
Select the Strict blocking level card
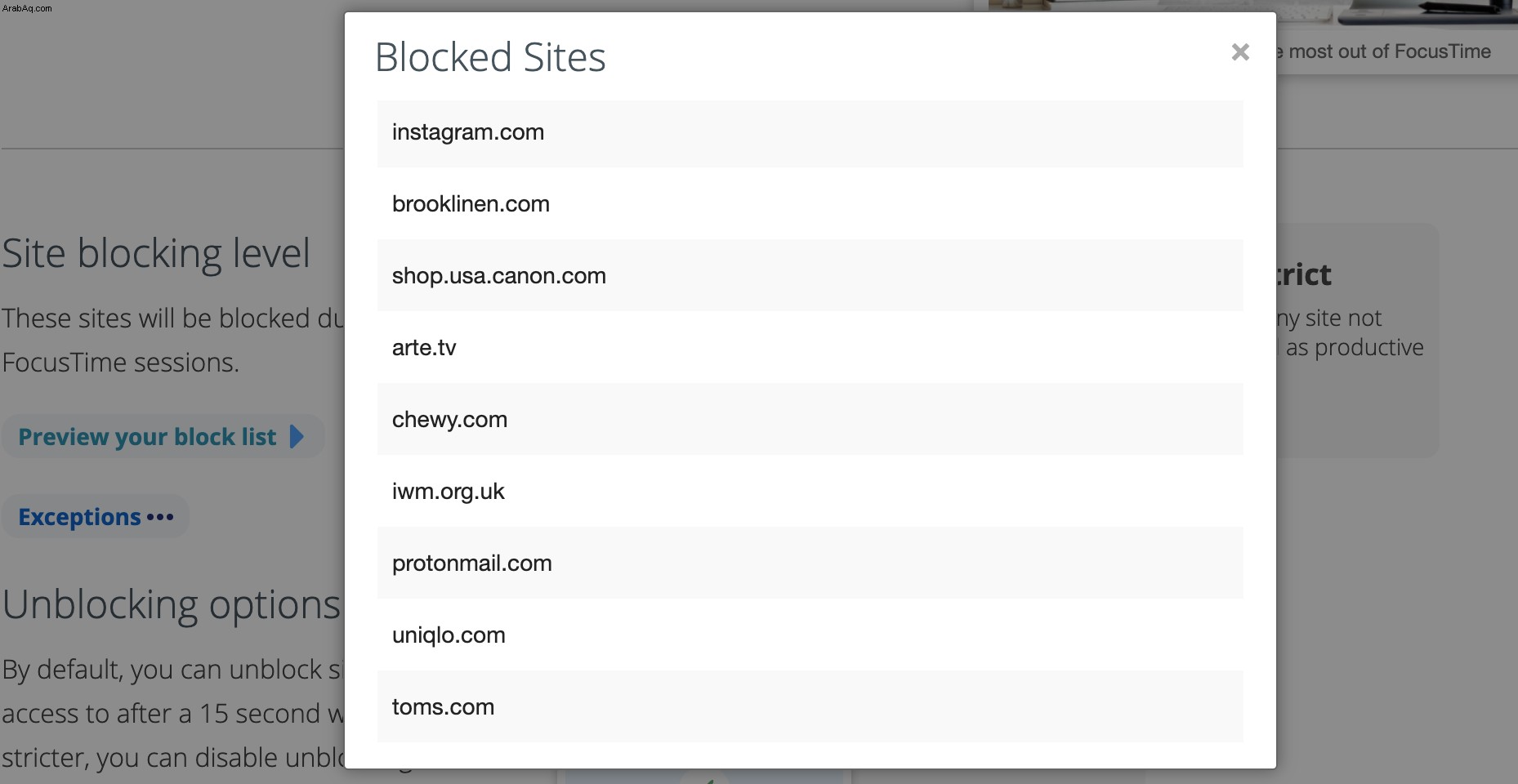coord(1357,341)
